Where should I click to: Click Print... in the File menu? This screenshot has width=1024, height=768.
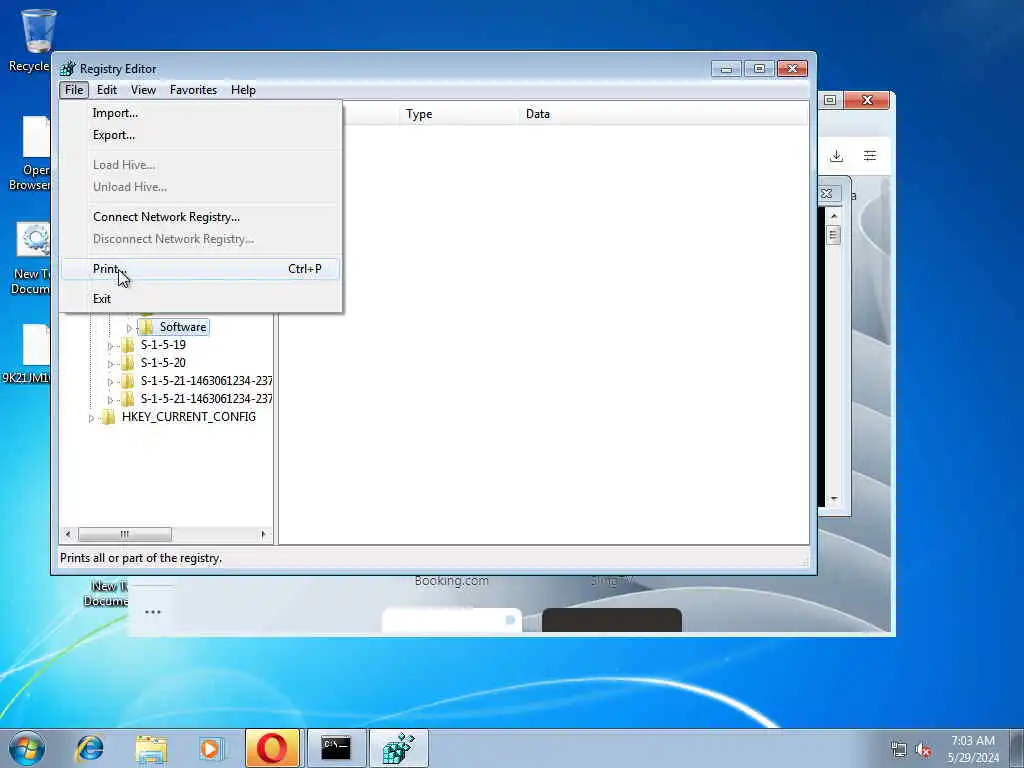point(200,268)
